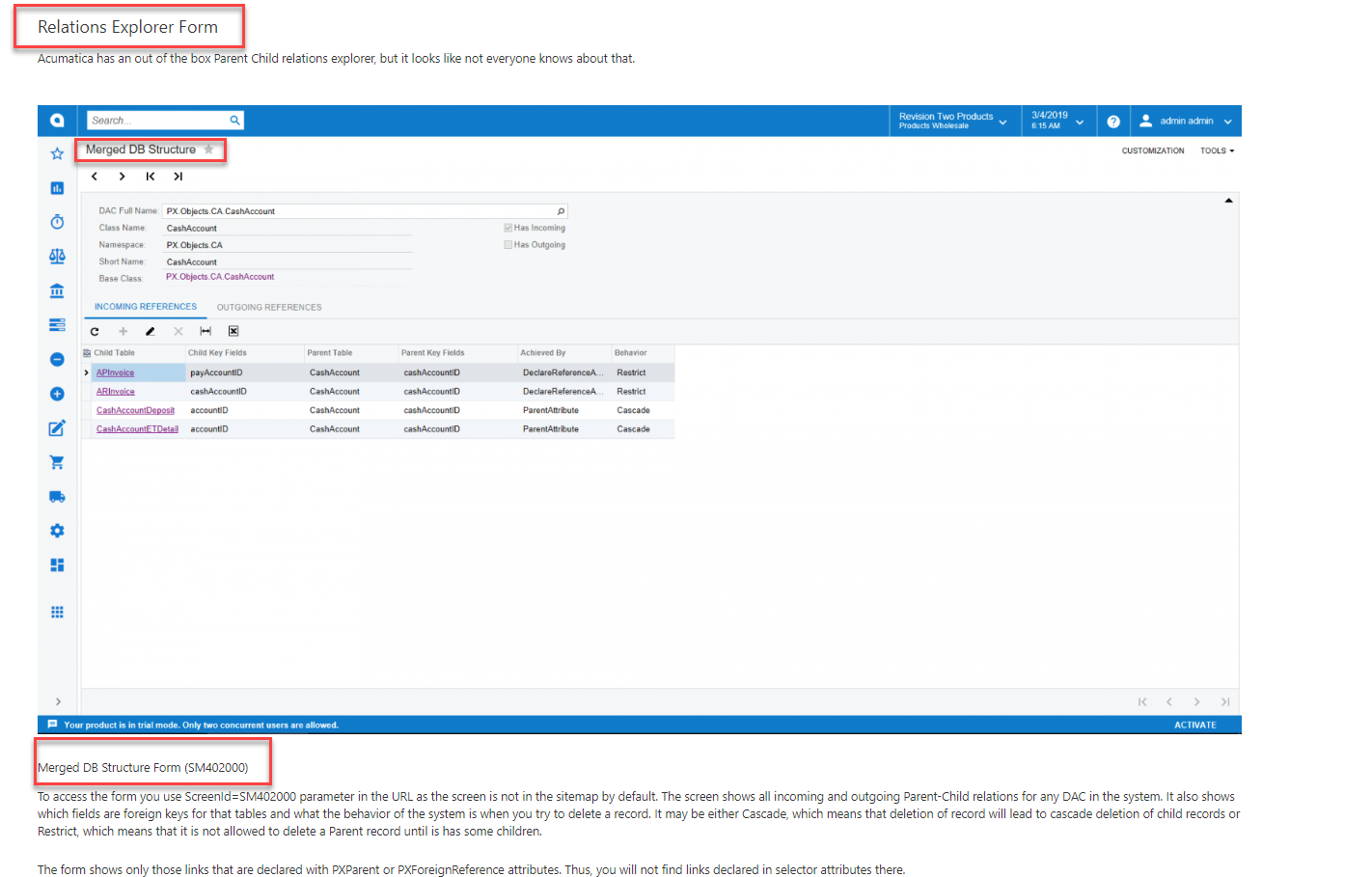Image resolution: width=1372 pixels, height=877 pixels.
Task: Open the More Items grid icon
Action: pyautogui.click(x=57, y=612)
